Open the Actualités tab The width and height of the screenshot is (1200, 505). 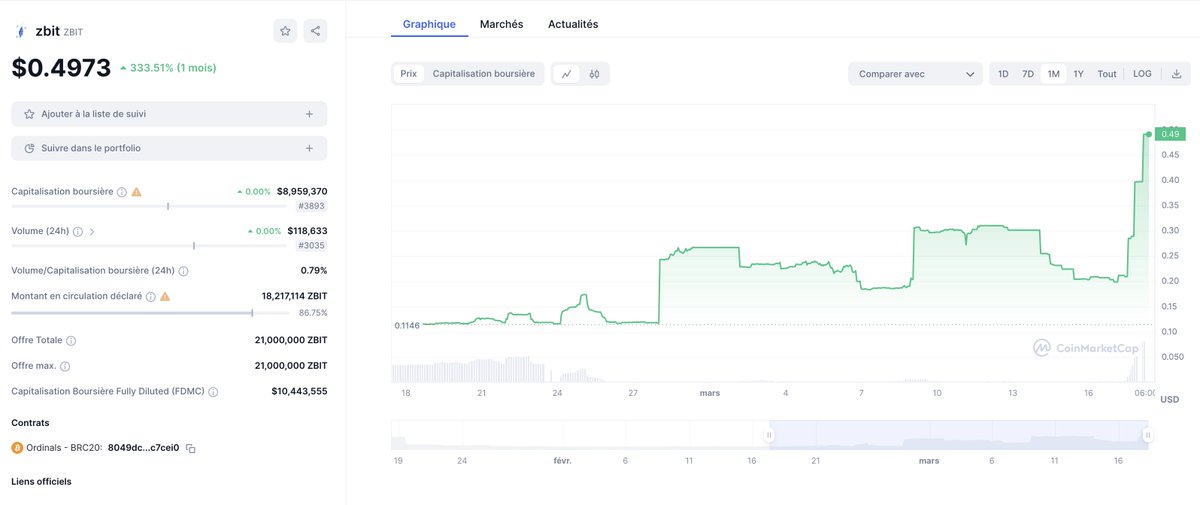click(573, 24)
